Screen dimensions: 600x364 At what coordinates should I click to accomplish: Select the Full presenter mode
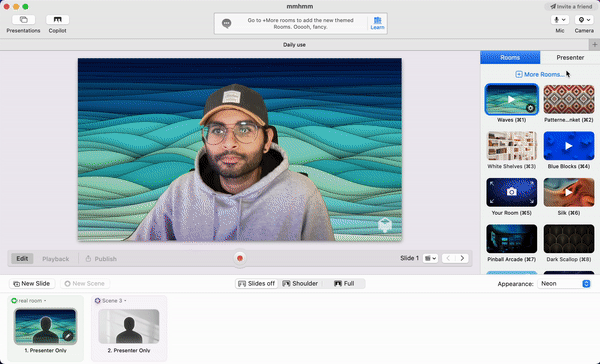(344, 284)
